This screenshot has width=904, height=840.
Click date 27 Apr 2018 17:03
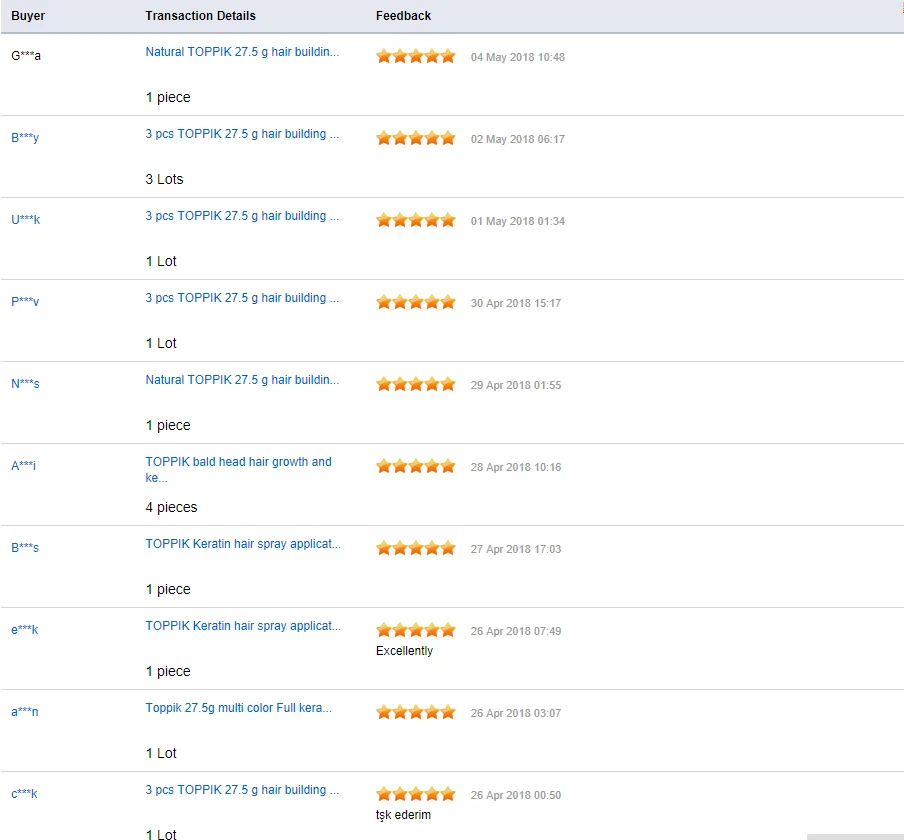(515, 549)
